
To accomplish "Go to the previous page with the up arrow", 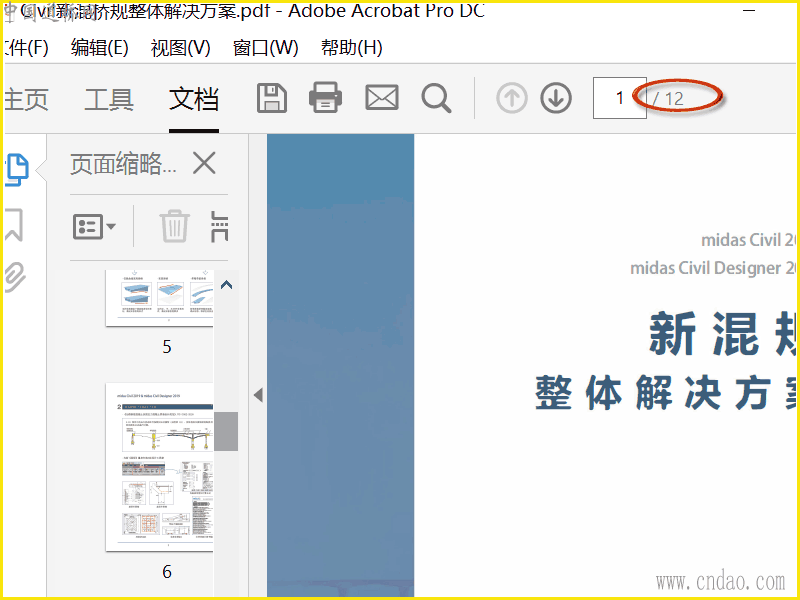I will point(512,97).
